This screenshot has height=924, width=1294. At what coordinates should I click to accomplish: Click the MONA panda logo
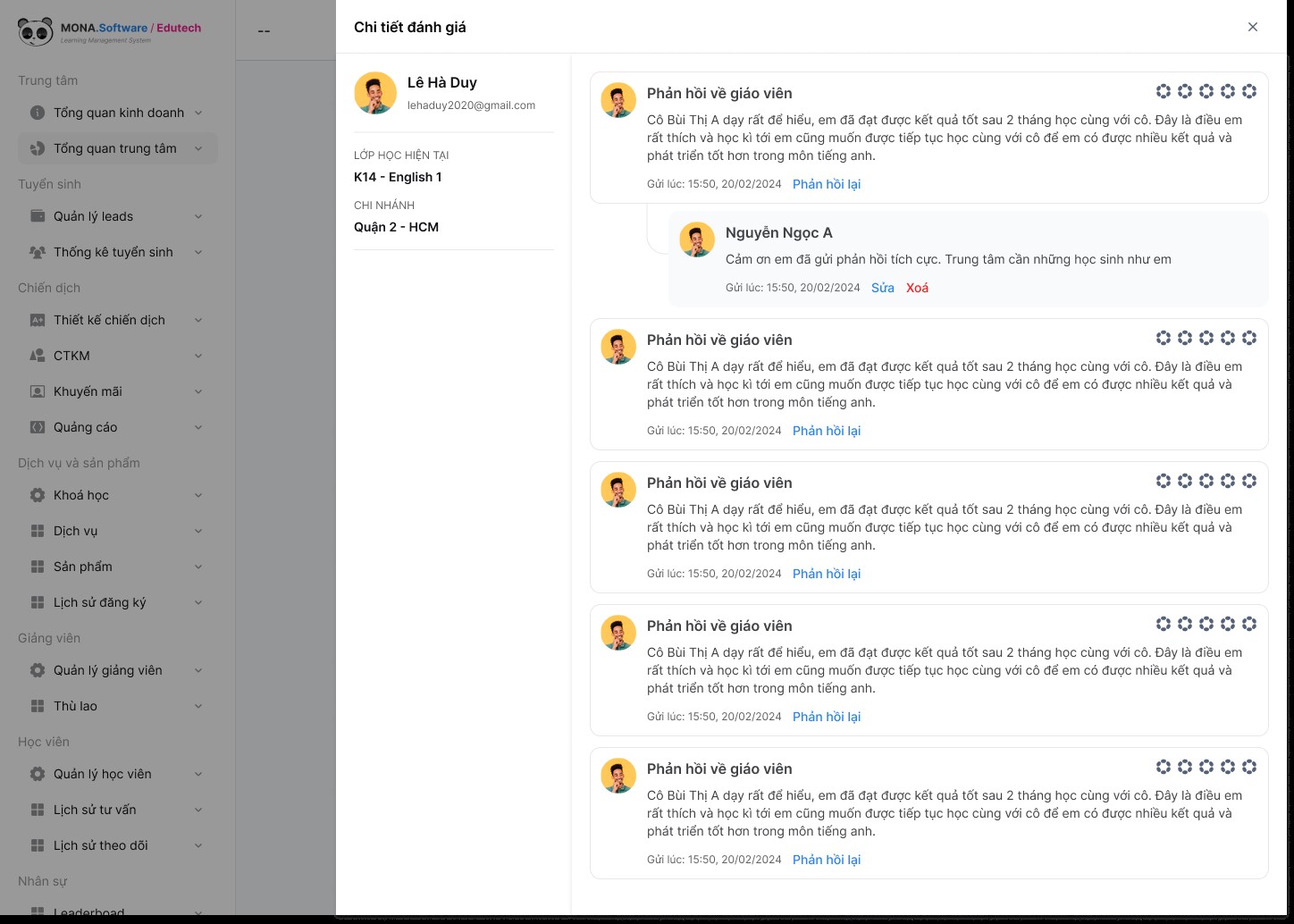coord(36,32)
